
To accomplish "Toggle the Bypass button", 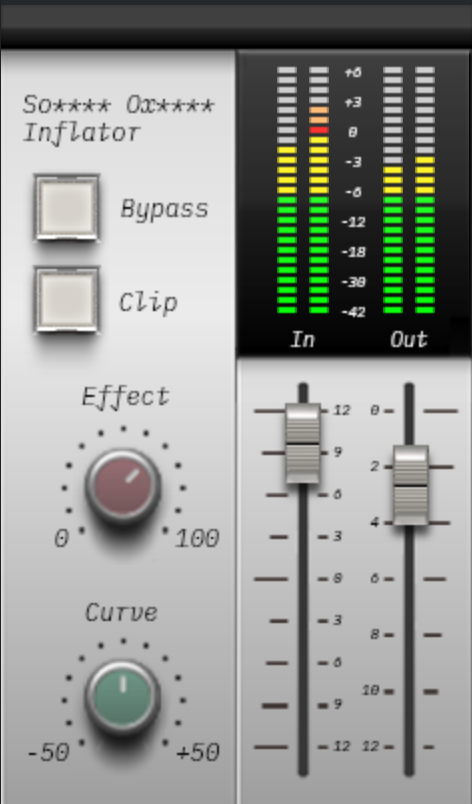I will click(x=67, y=208).
